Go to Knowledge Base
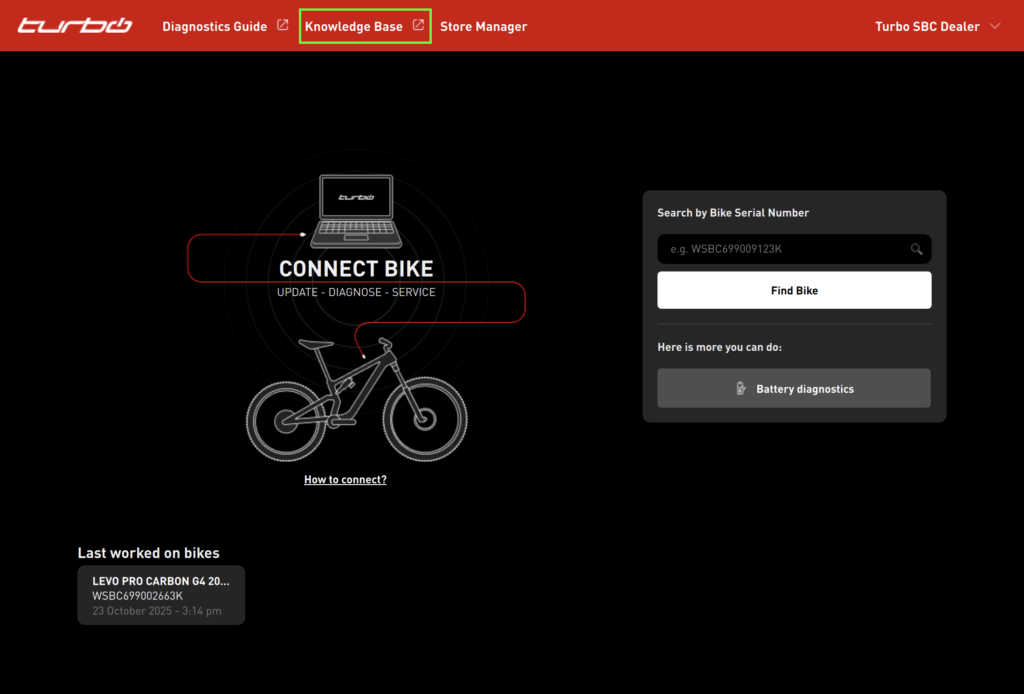 pyautogui.click(x=354, y=26)
